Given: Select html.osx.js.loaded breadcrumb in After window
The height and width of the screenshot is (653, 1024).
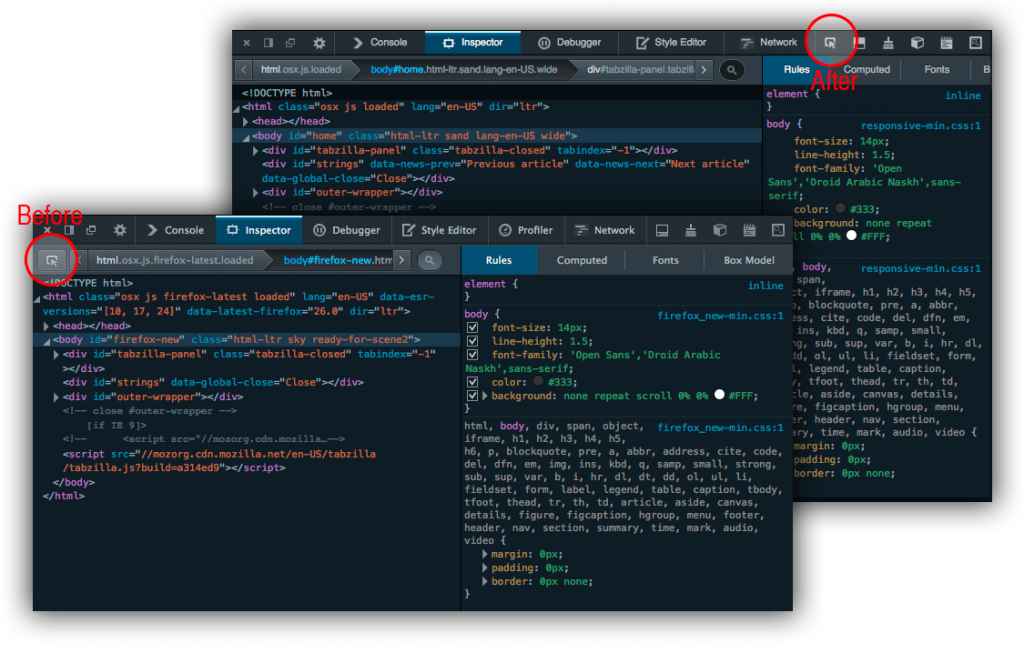Looking at the screenshot, I should (301, 70).
